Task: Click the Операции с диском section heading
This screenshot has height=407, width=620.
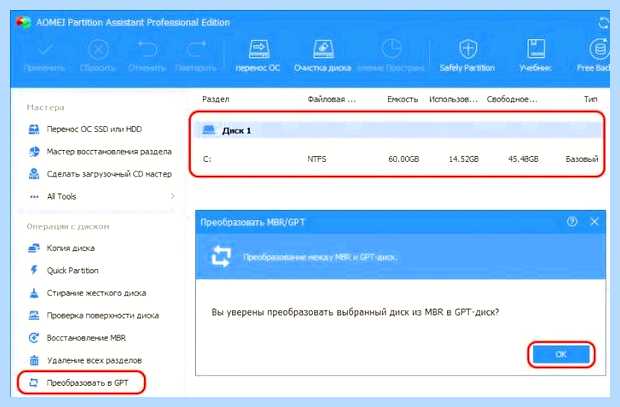Action: pyautogui.click(x=68, y=227)
